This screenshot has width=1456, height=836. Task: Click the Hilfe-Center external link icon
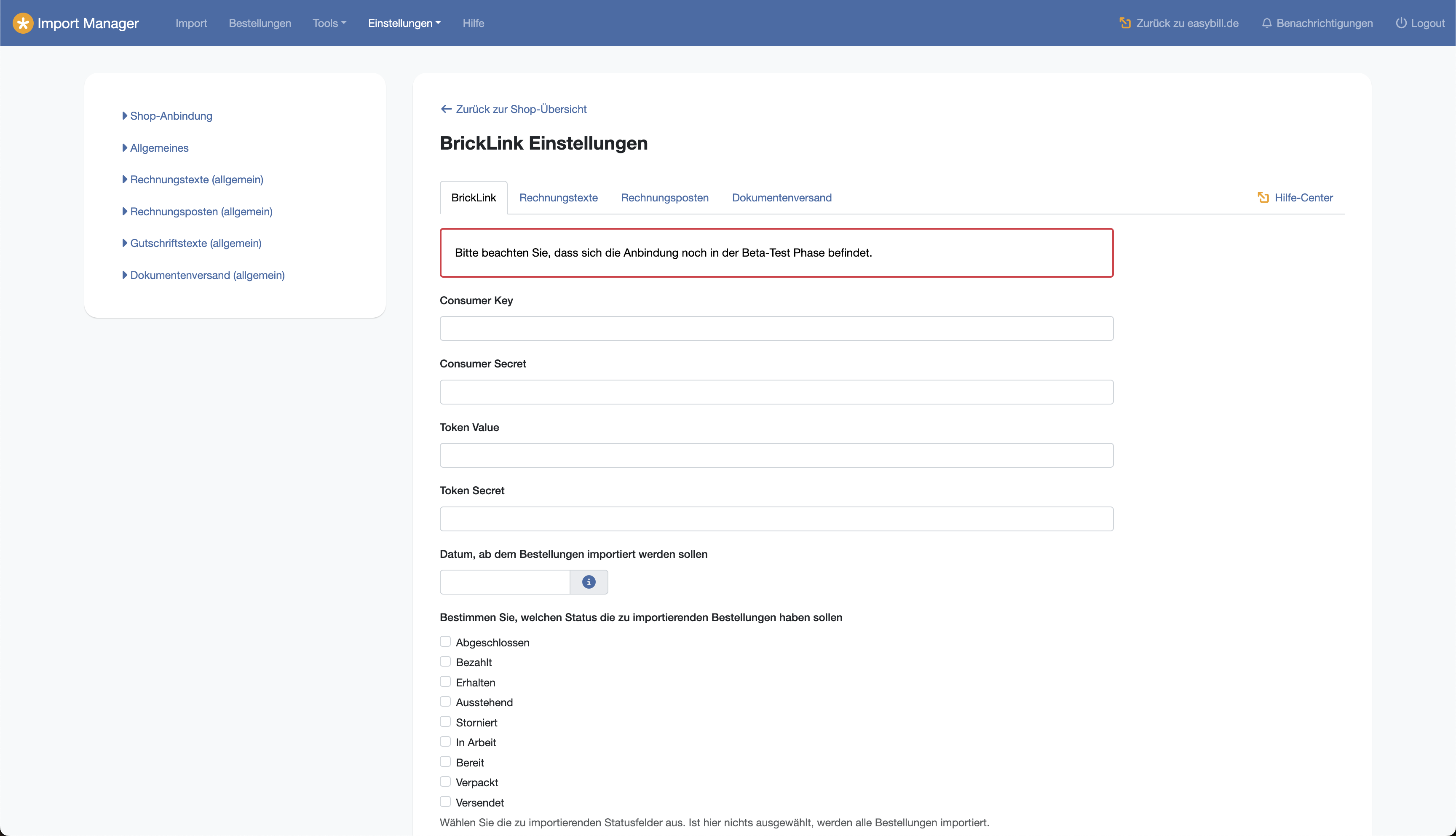tap(1263, 198)
